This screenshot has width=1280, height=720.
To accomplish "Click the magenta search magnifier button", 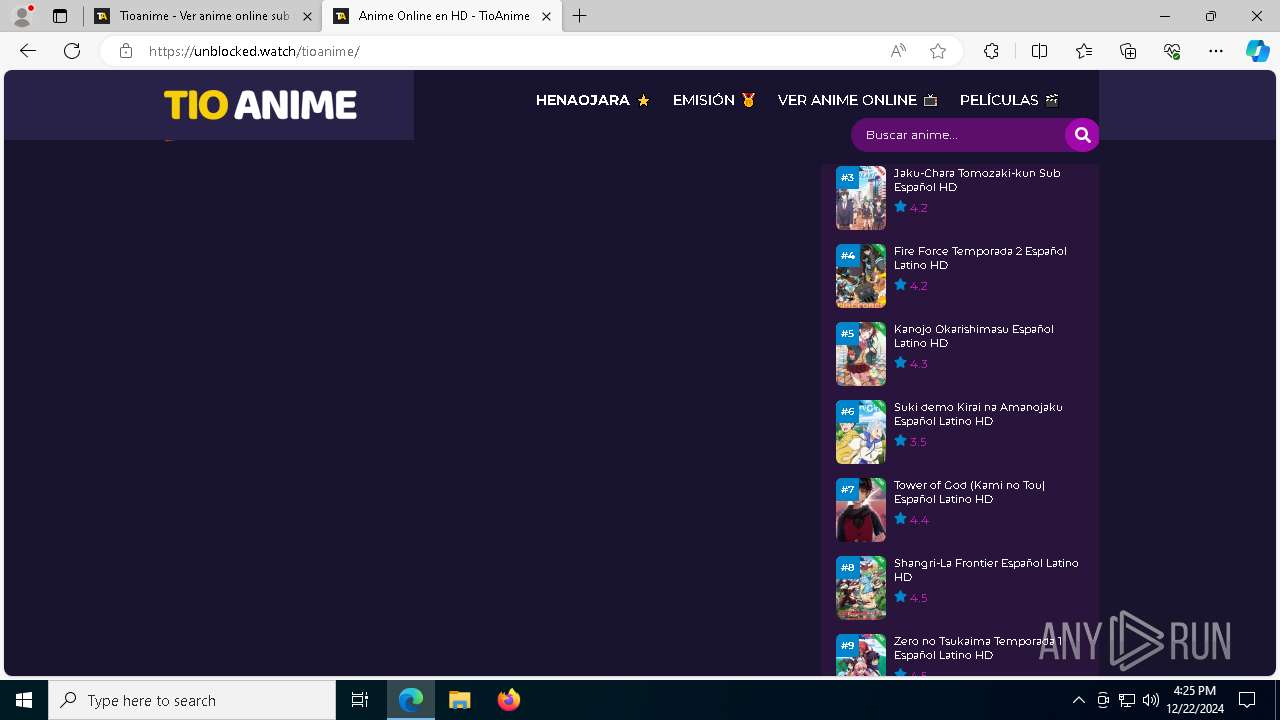I will 1082,135.
